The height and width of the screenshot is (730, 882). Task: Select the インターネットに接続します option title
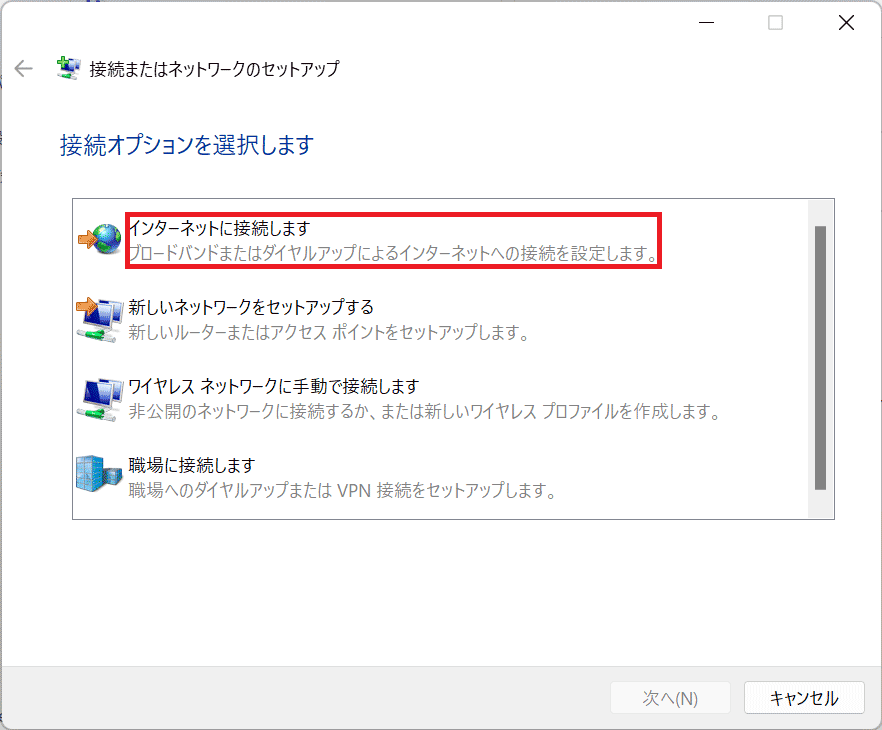tap(219, 229)
